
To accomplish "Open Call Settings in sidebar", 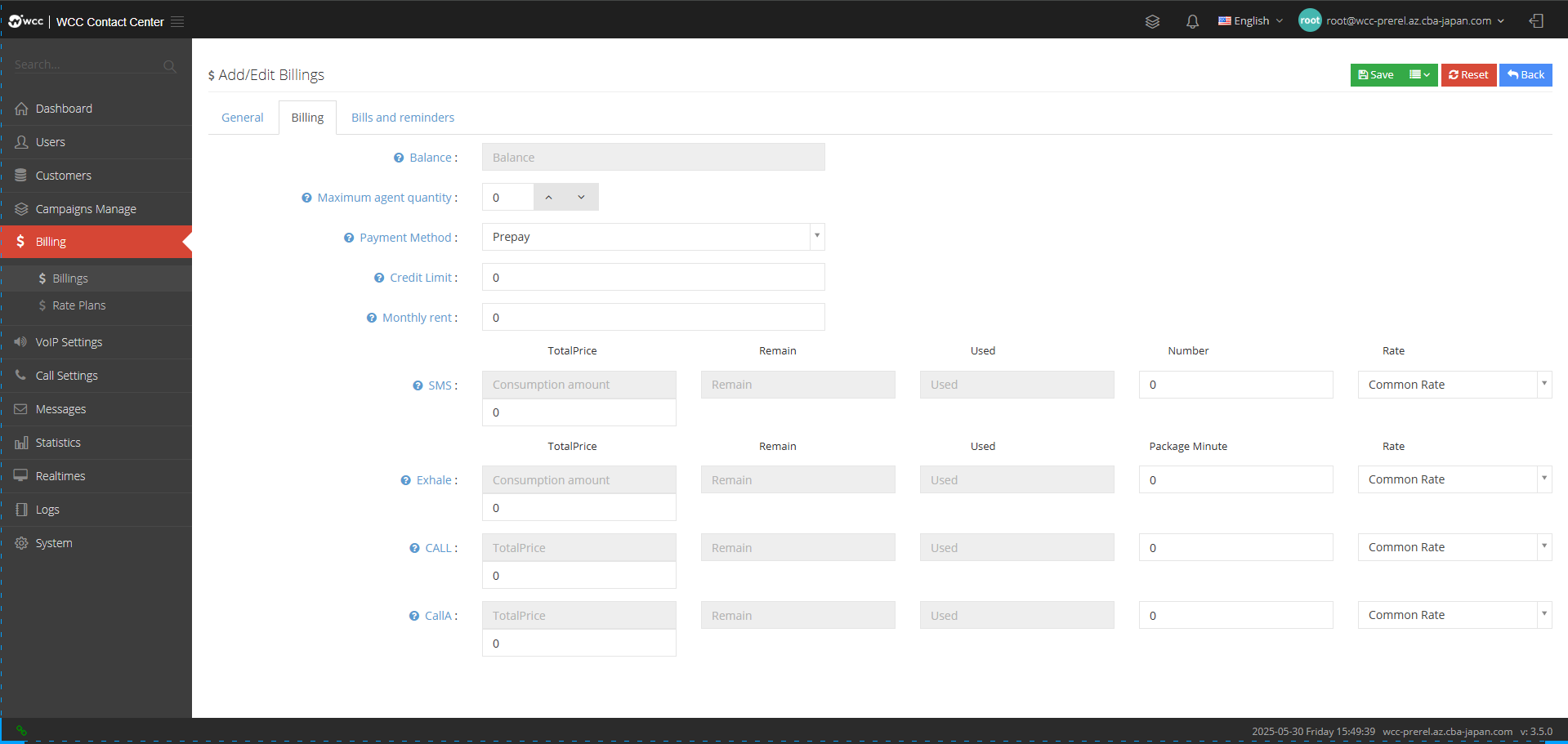I will (96, 376).
